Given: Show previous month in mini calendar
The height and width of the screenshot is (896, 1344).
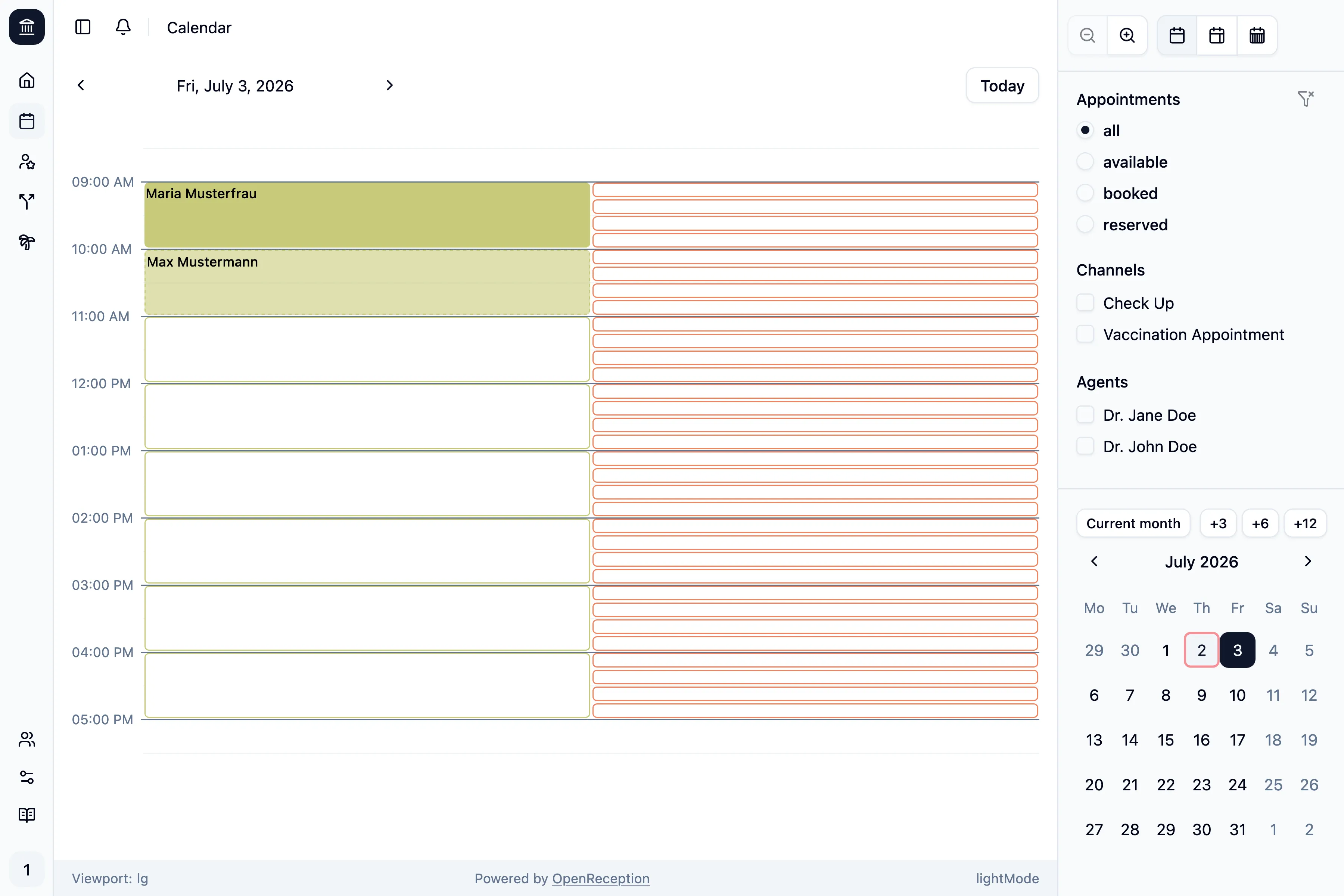Looking at the screenshot, I should pos(1094,561).
